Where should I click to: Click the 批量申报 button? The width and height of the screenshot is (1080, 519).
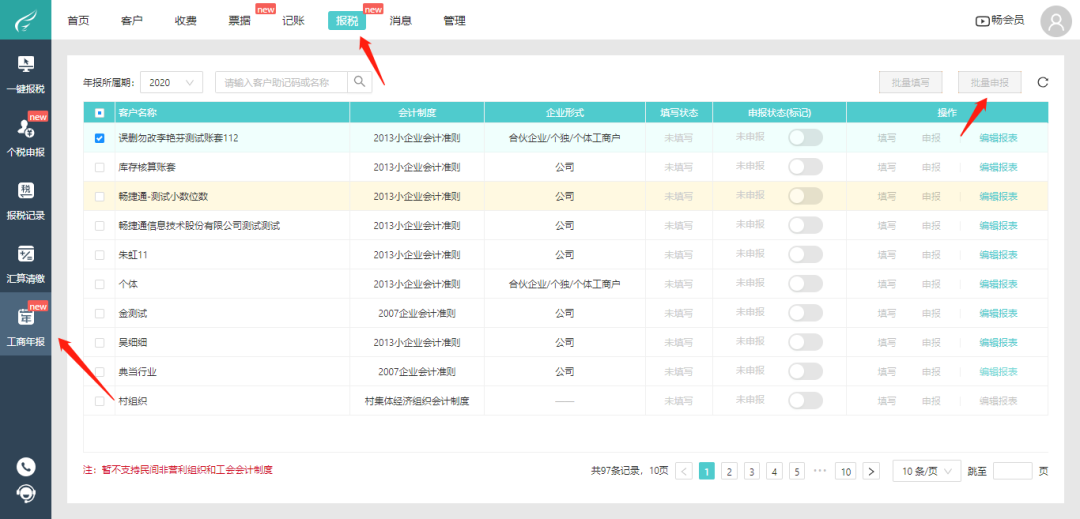coord(990,82)
